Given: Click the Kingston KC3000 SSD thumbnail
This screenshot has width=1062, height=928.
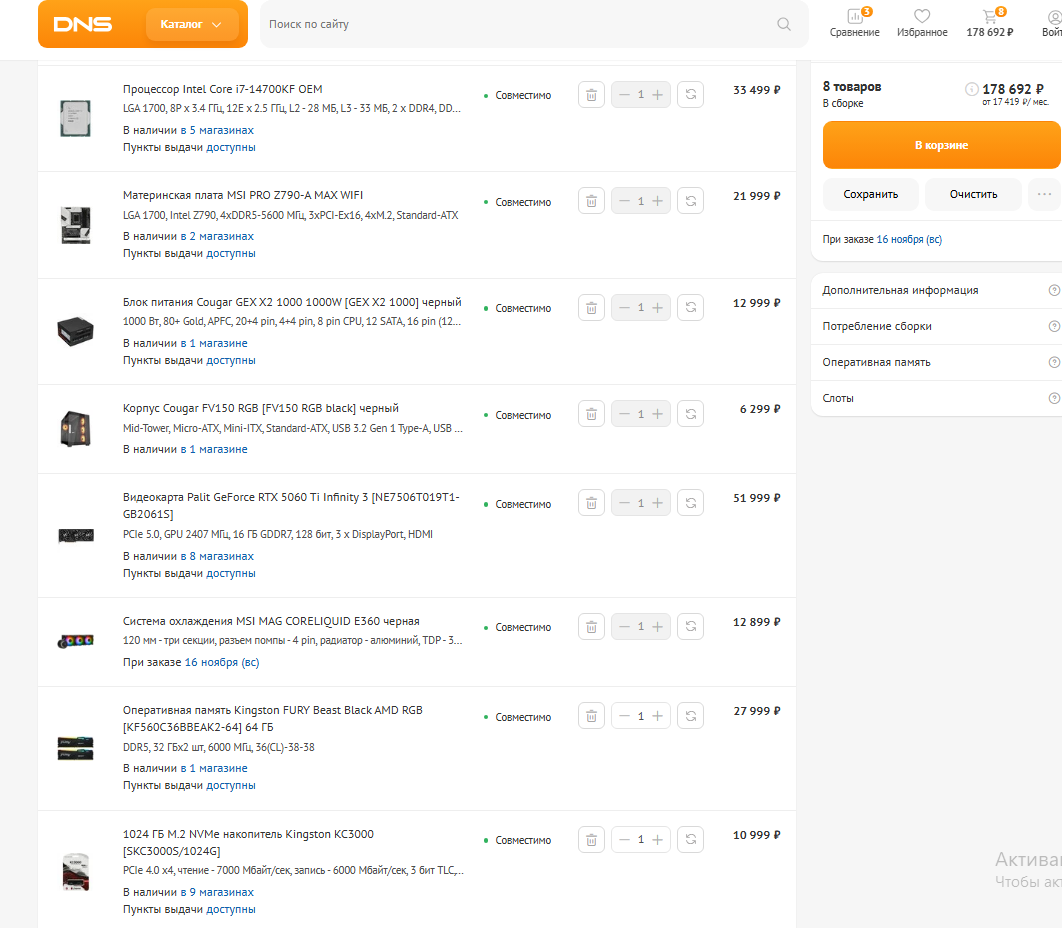Looking at the screenshot, I should (75, 872).
